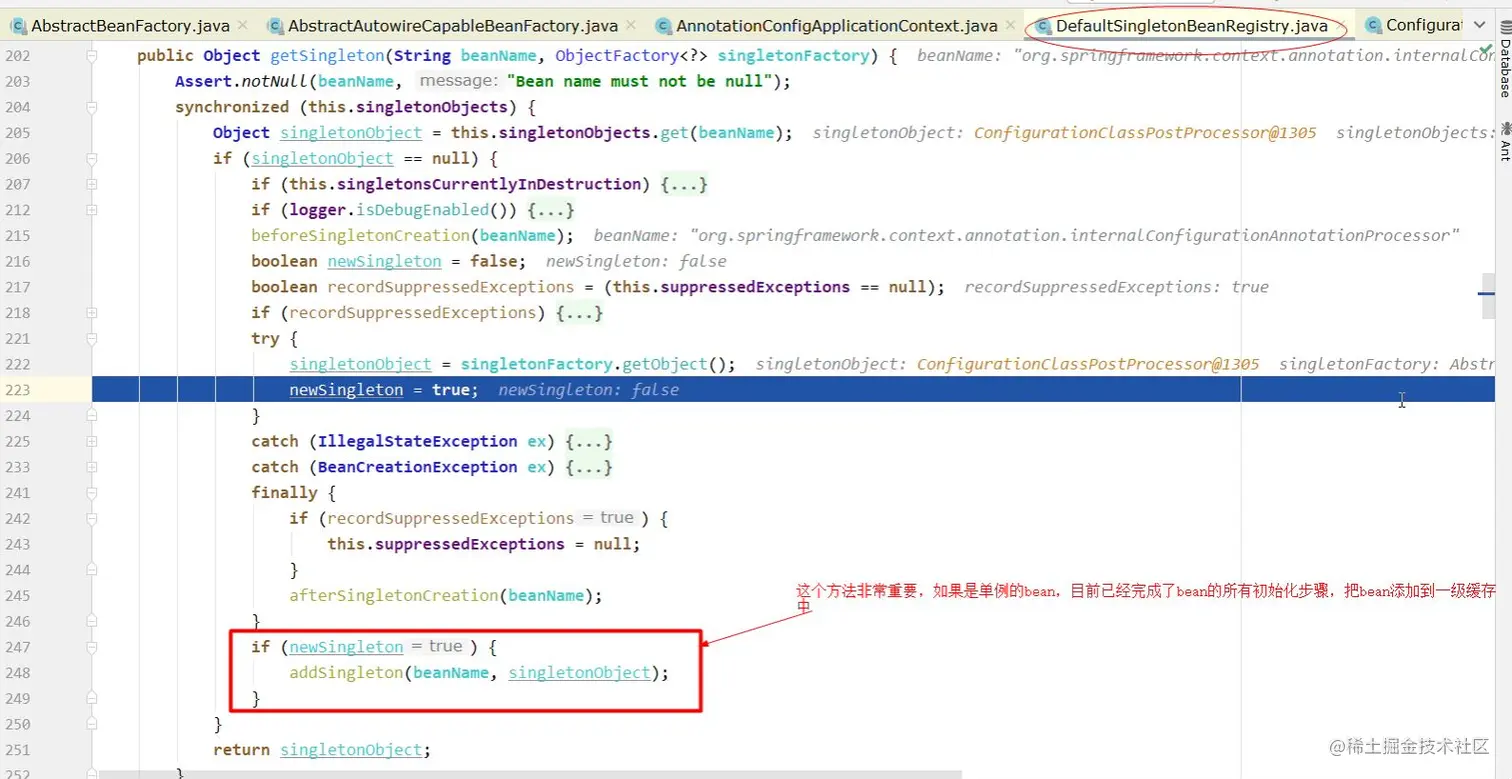The image size is (1512, 779).
Task: Click the fold end marker at line 250
Action: (x=92, y=724)
